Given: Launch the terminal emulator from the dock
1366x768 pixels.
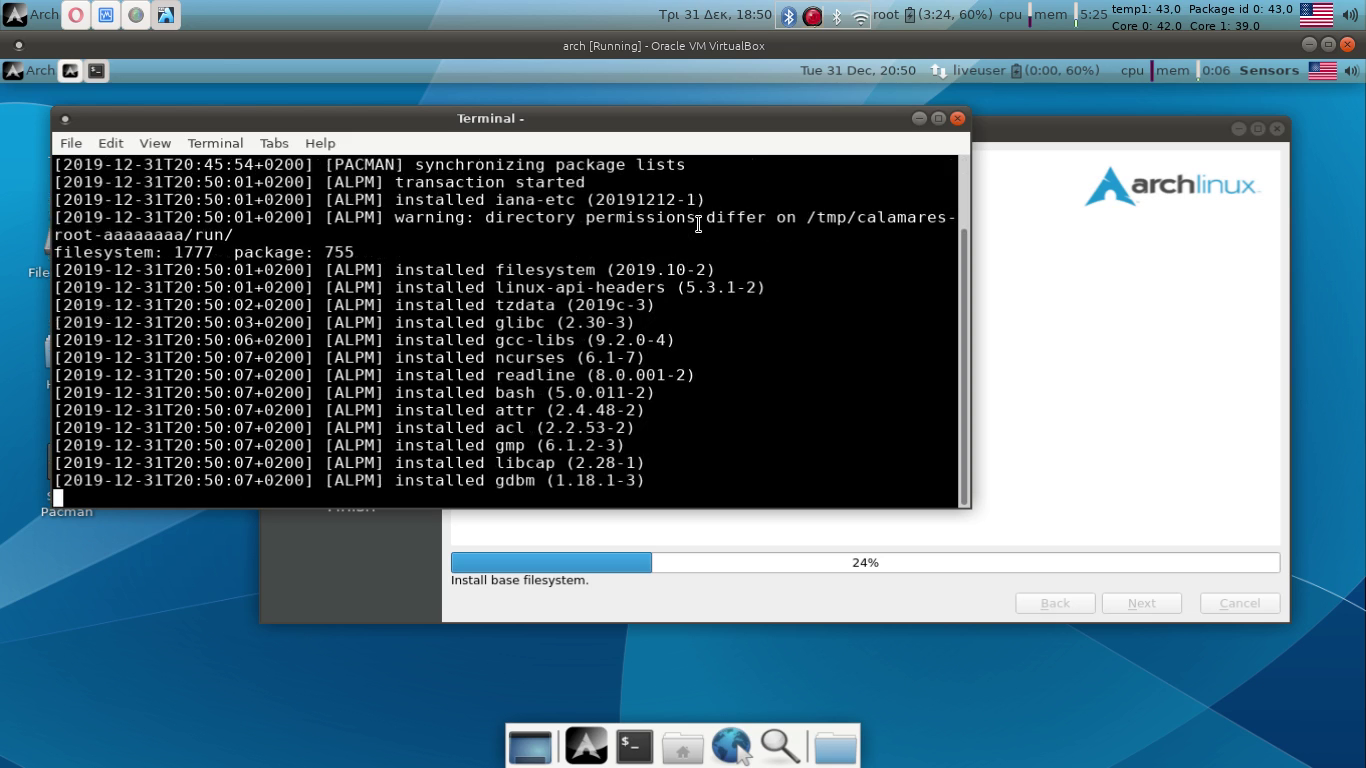Looking at the screenshot, I should (633, 745).
